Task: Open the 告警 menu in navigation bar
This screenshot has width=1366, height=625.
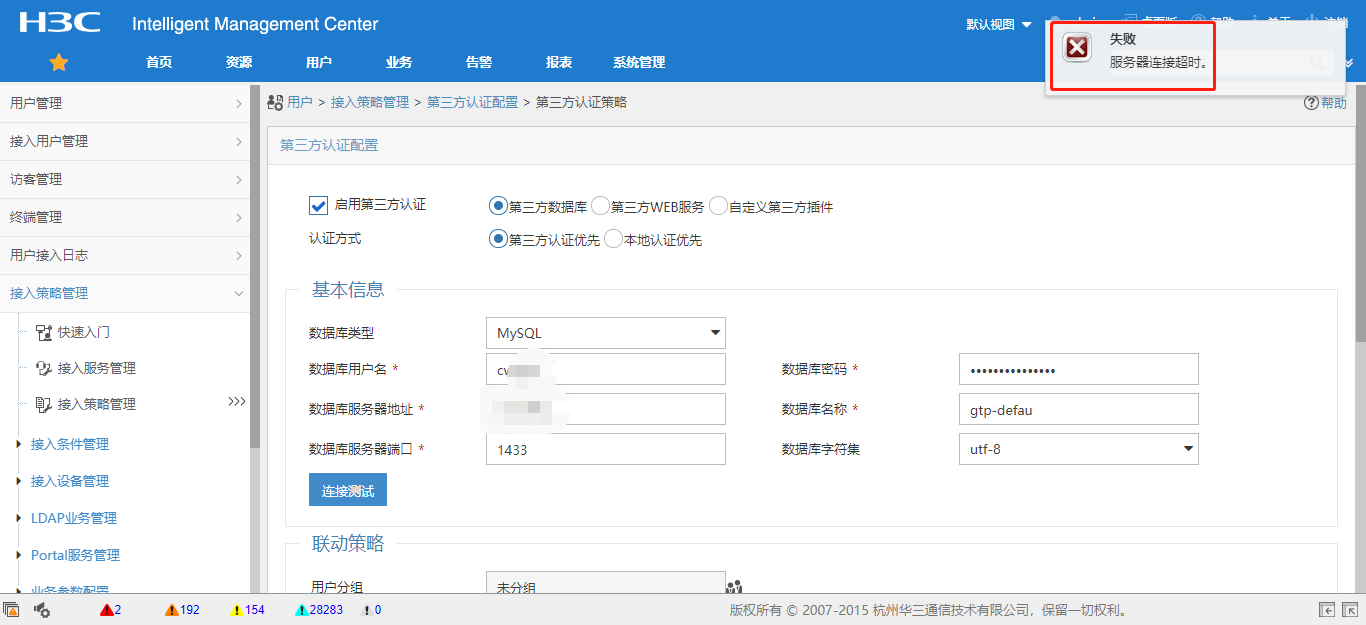Action: point(479,62)
